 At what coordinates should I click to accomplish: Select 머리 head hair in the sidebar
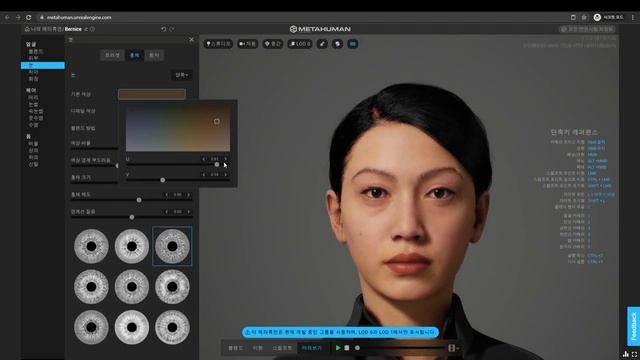pyautogui.click(x=33, y=98)
